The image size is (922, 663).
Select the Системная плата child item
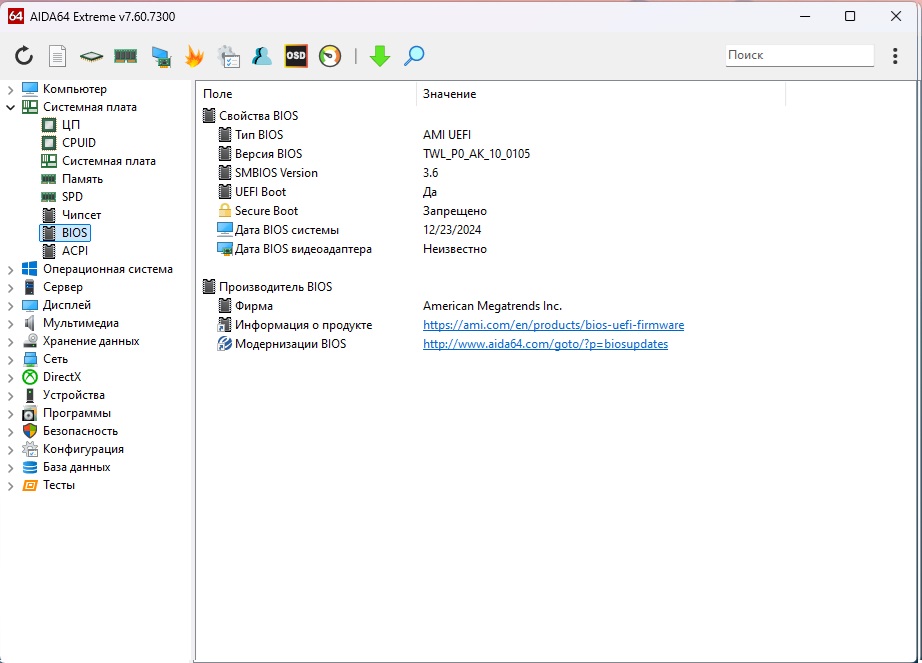[x=109, y=161]
